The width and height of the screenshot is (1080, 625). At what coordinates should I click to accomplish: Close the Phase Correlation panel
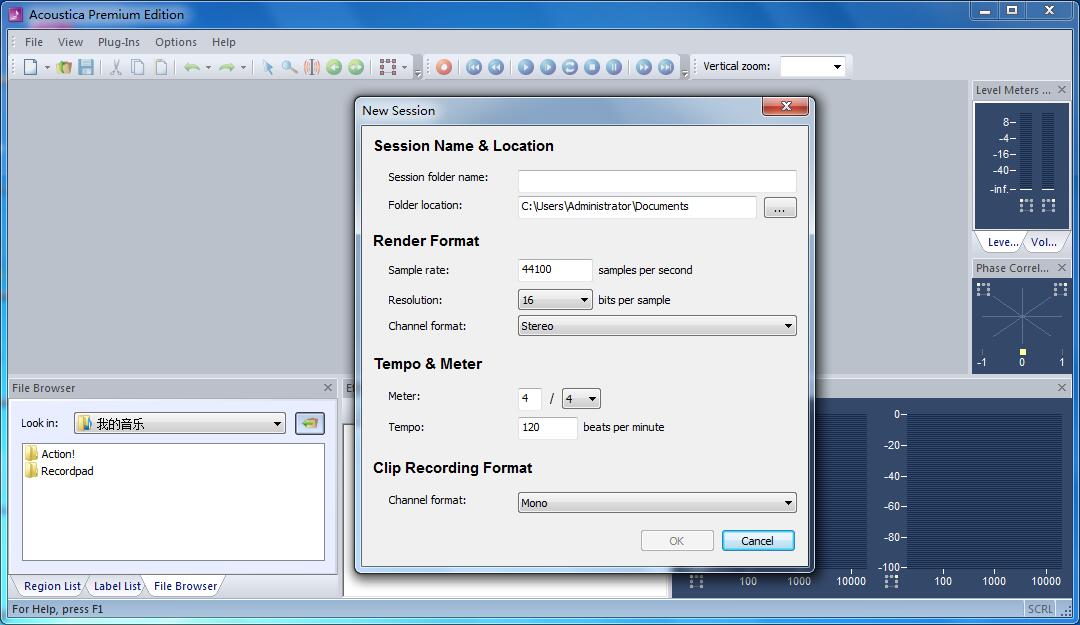[x=1062, y=267]
